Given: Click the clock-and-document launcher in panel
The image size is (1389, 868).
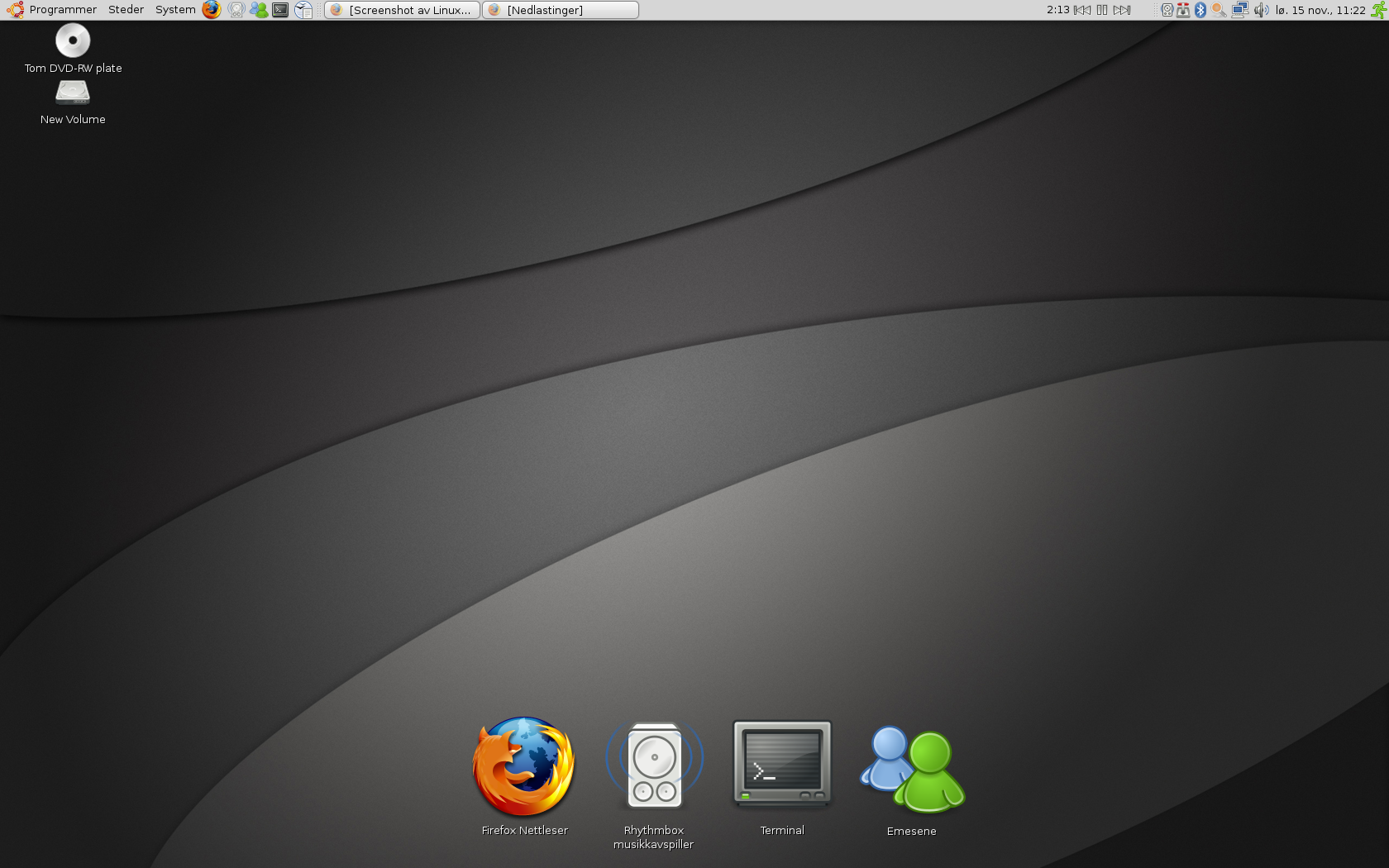Looking at the screenshot, I should tap(303, 10).
